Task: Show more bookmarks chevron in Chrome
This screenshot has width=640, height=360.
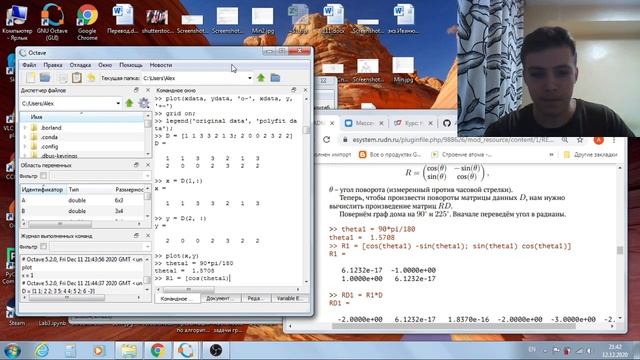Action: coord(551,155)
